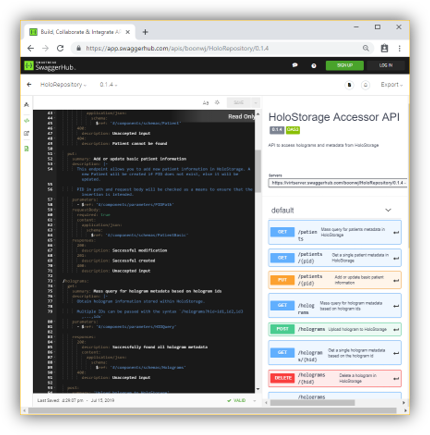The height and width of the screenshot is (435, 430).
Task: Open the Servers URL dropdown
Action: [338, 183]
